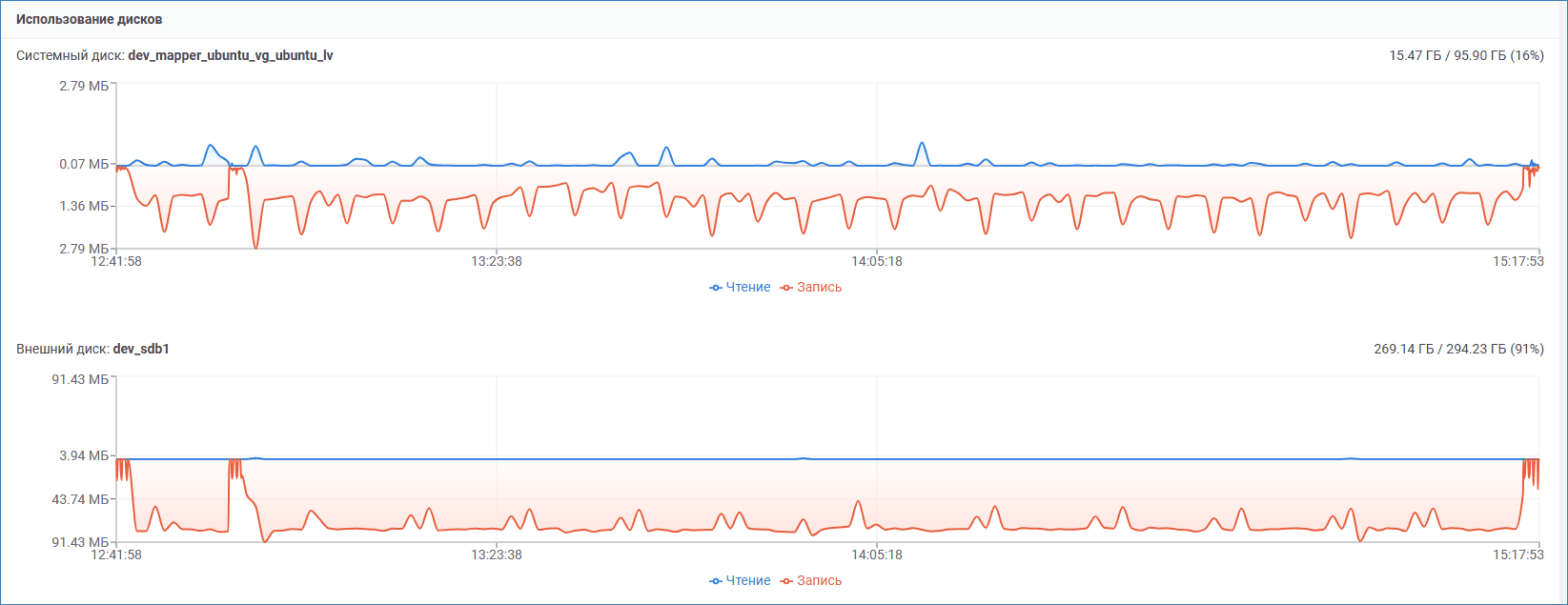Toggle Запись series in system disk legend
This screenshot has height=605, width=1568.
[811, 287]
